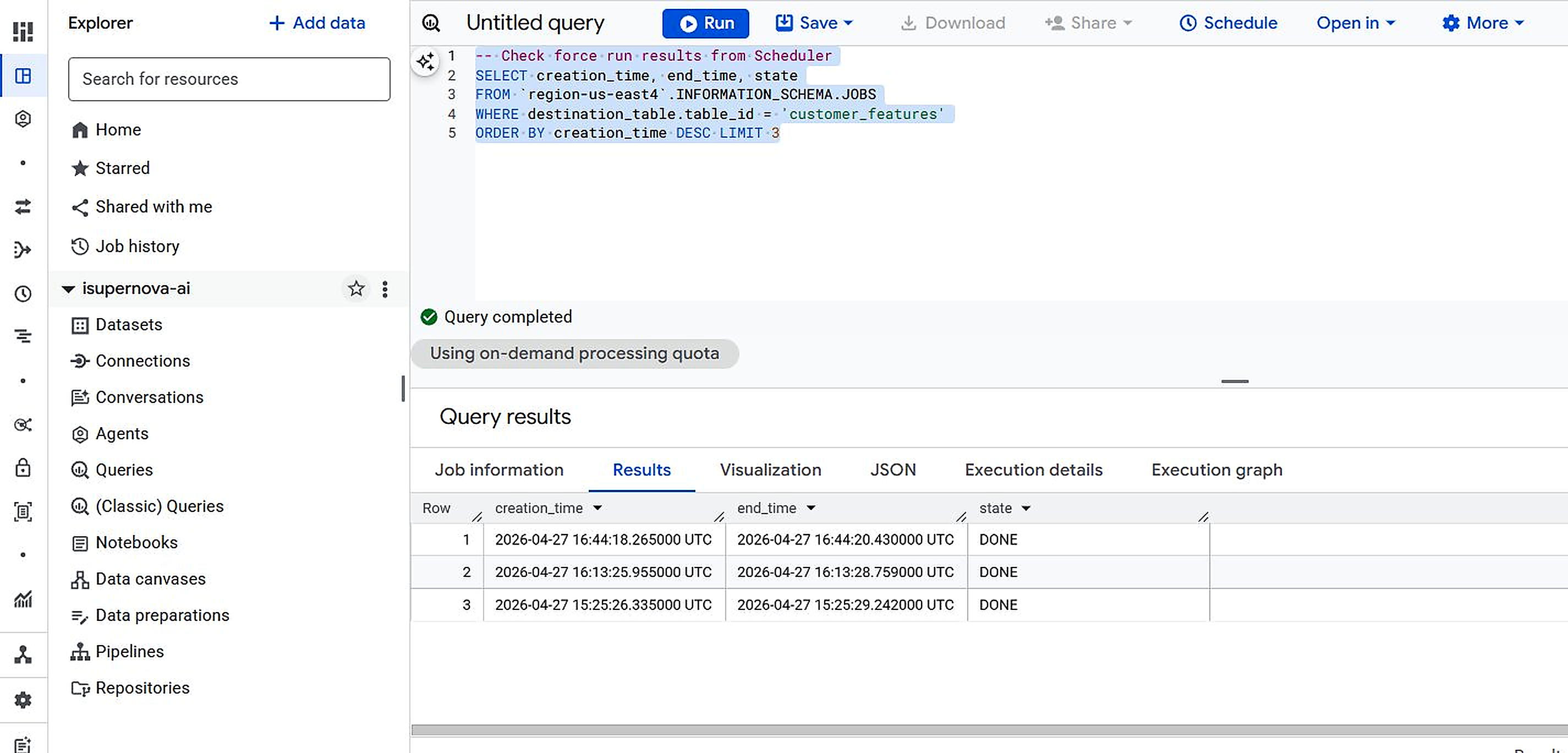The image size is (1568, 753).
Task: Open Pipelines item
Action: coord(117,652)
